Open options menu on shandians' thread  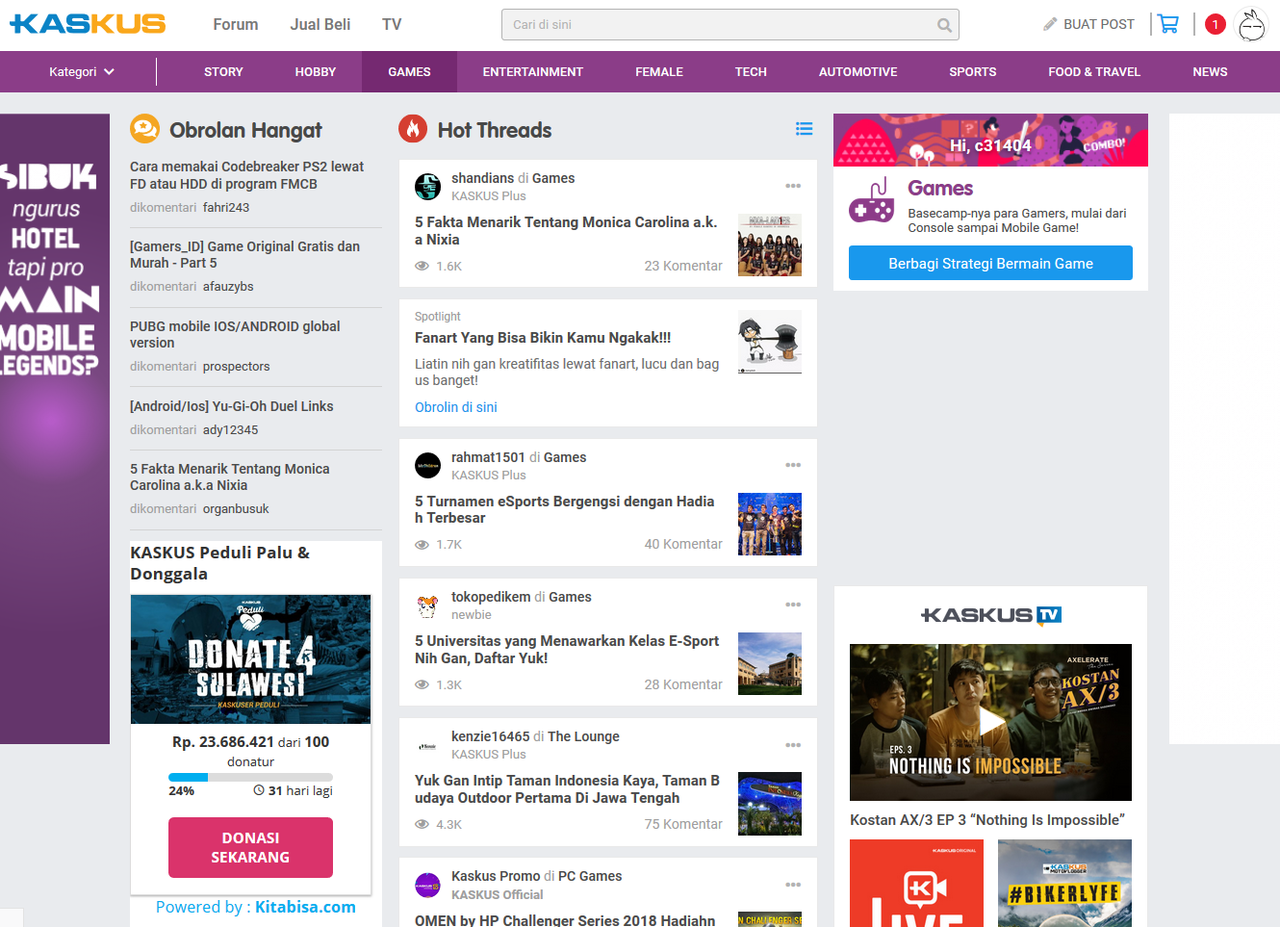[793, 186]
